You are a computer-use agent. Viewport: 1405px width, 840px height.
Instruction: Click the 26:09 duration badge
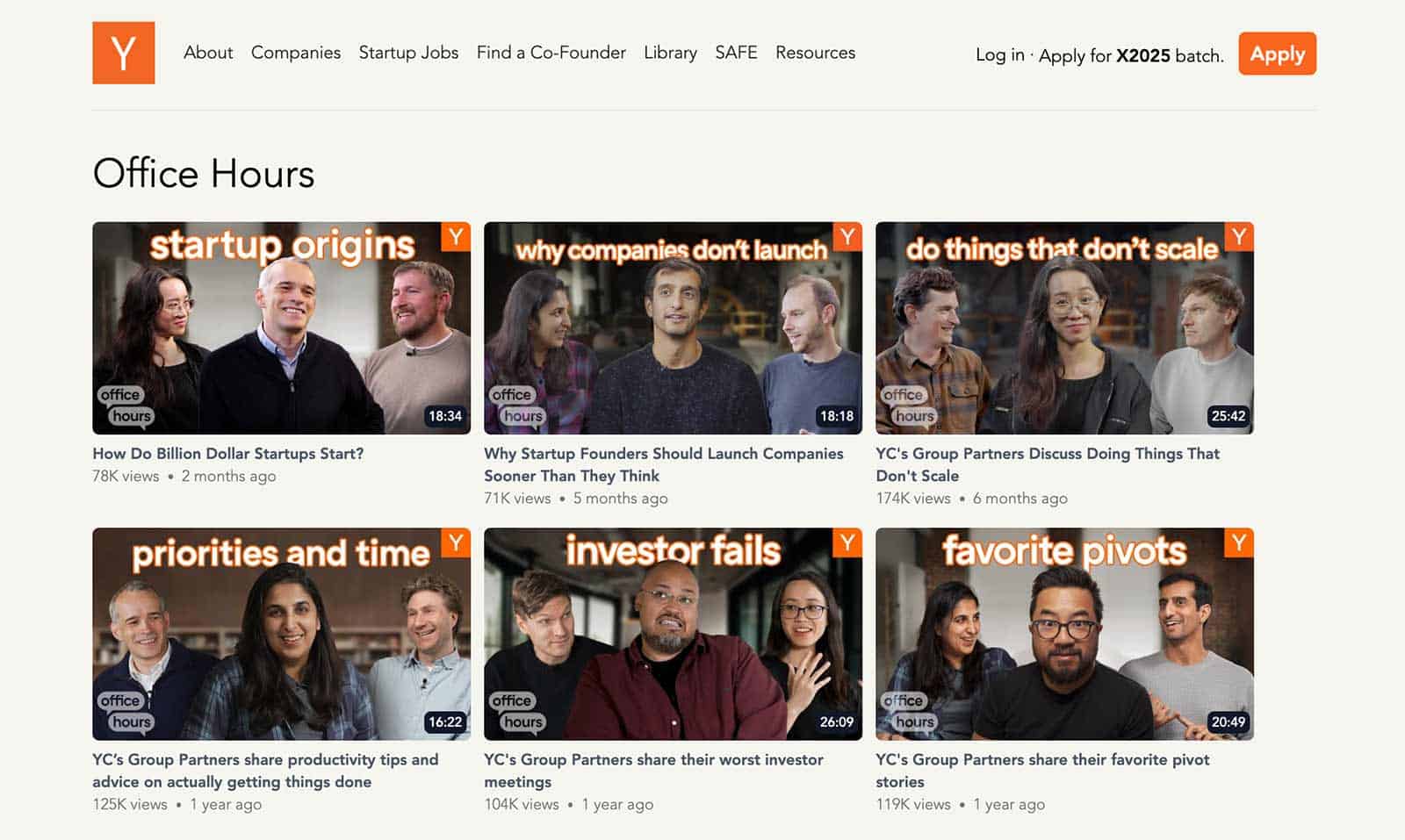[837, 722]
